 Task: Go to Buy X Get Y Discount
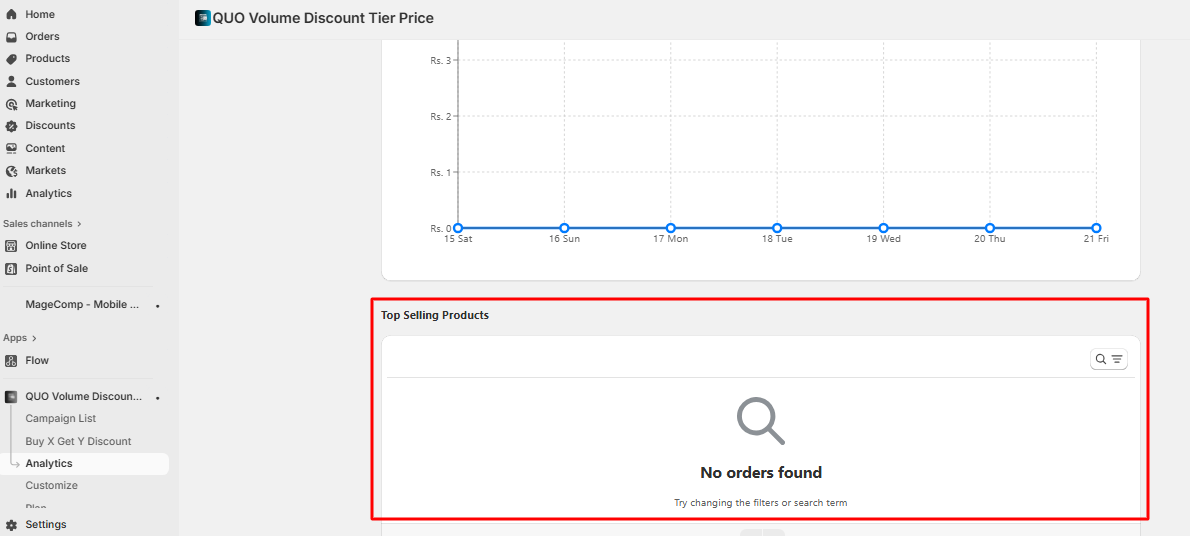[78, 441]
